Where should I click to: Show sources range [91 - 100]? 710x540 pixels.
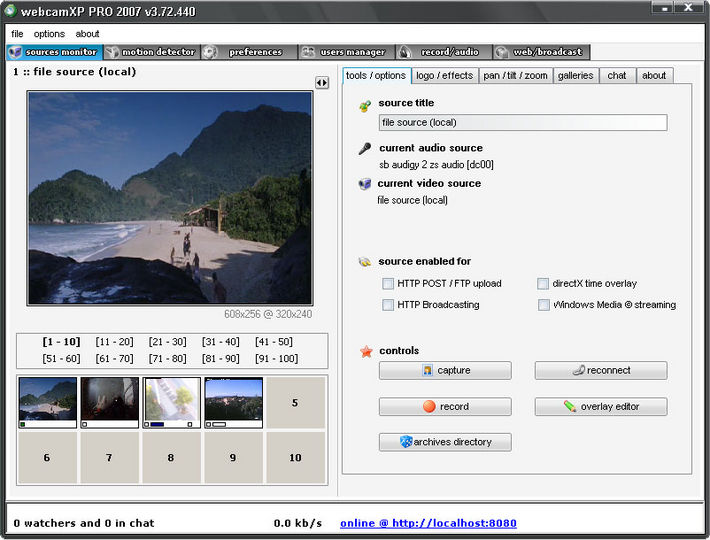277,358
